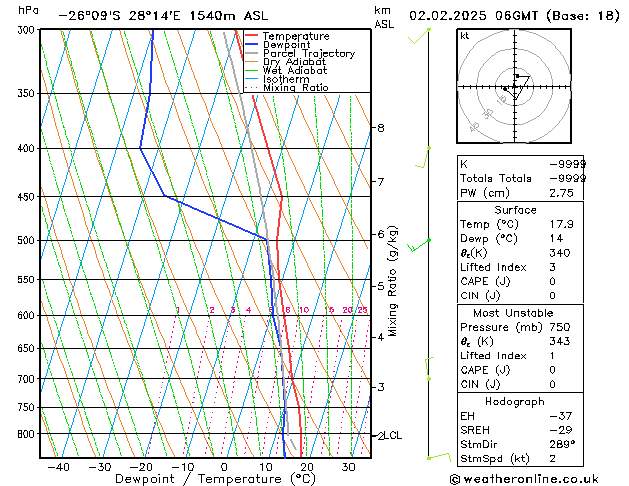Click the 'StmSpd (kt)' label

coord(495,459)
